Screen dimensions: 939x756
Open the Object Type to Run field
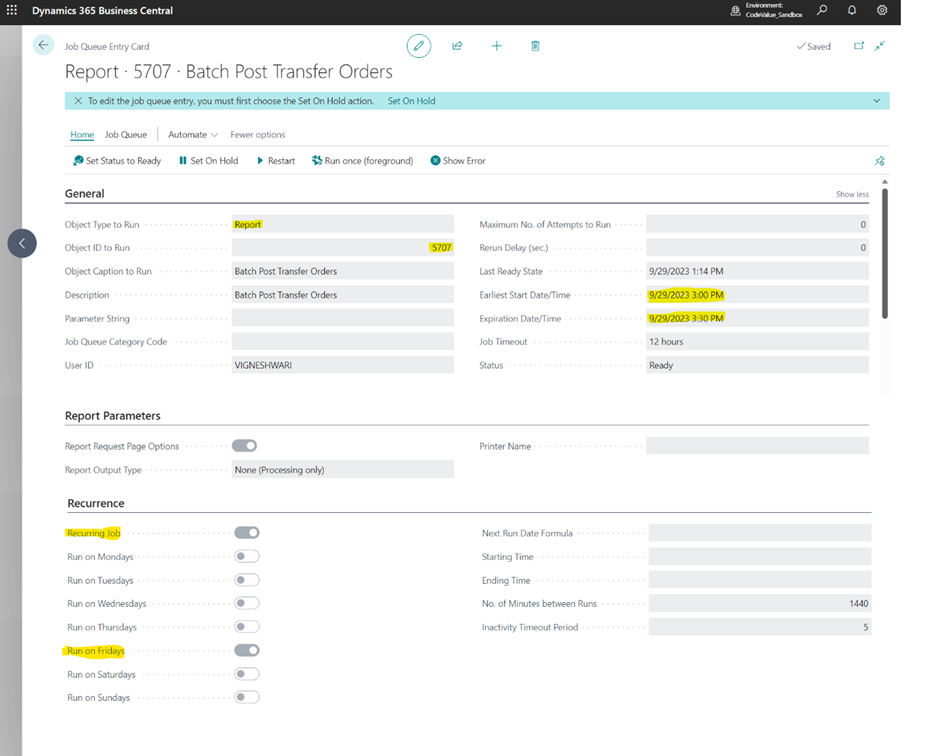pyautogui.click(x=343, y=224)
